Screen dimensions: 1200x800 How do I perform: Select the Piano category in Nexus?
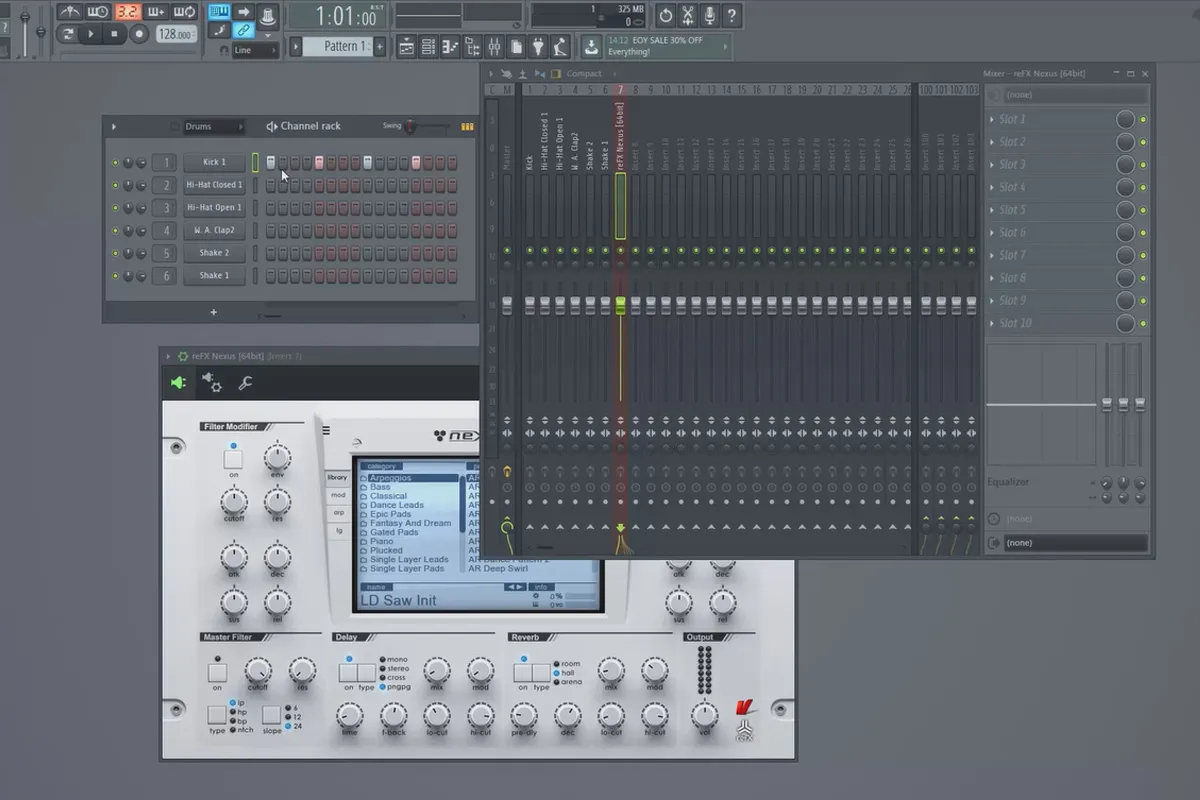(381, 541)
